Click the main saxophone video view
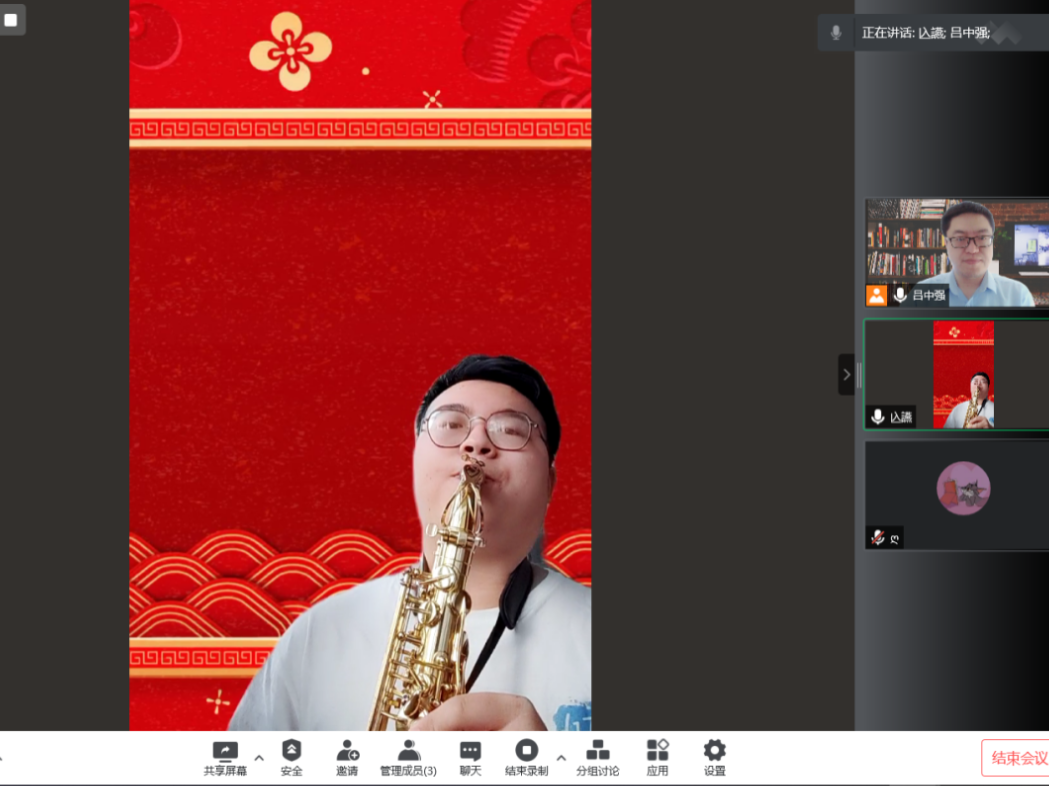 point(360,365)
